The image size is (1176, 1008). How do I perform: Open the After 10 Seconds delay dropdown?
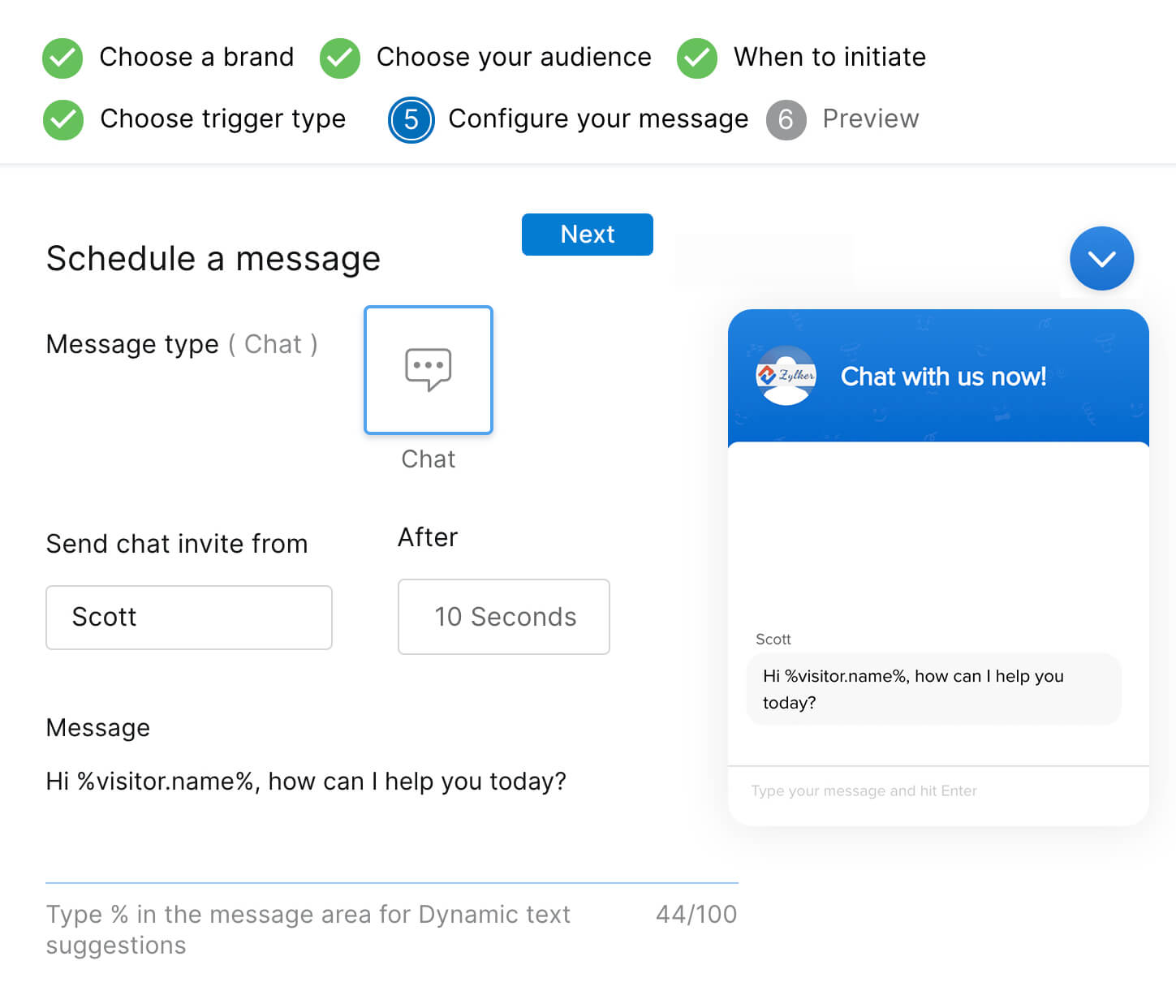click(x=504, y=617)
